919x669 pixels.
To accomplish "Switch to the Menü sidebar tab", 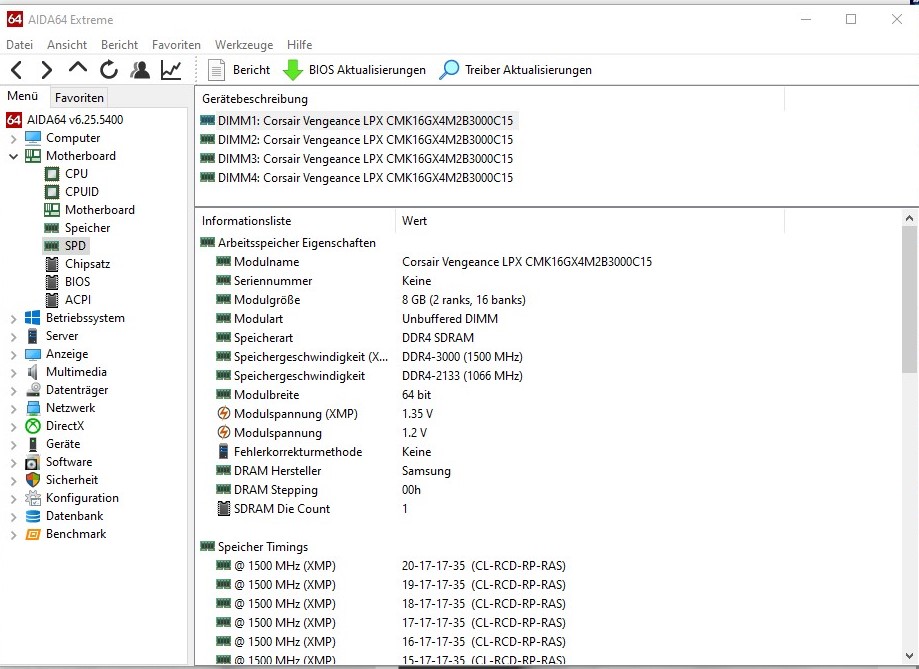I will (x=23, y=96).
